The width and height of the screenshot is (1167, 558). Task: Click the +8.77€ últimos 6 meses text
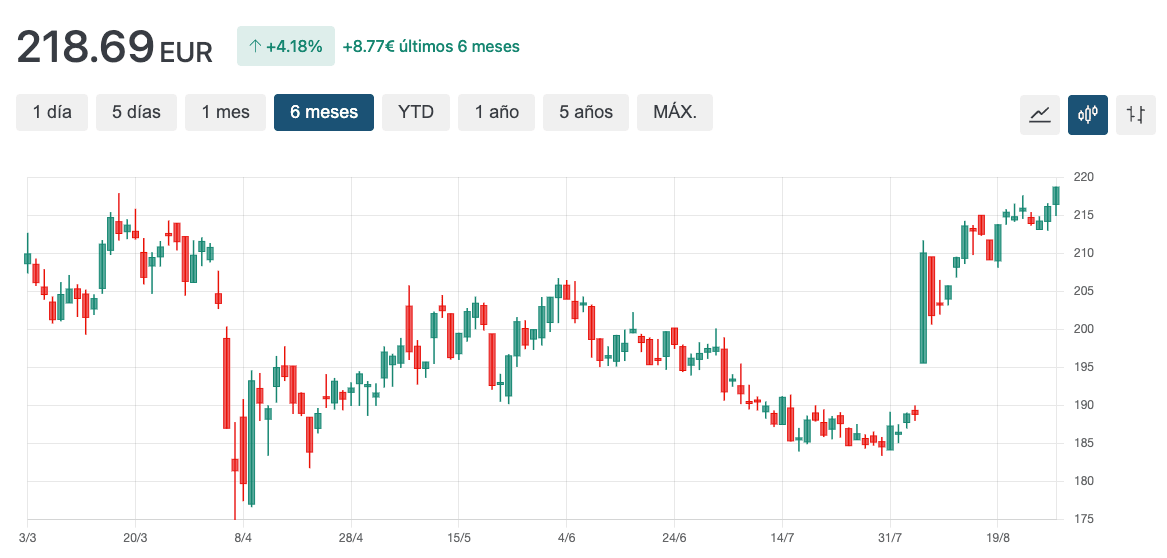pos(430,46)
